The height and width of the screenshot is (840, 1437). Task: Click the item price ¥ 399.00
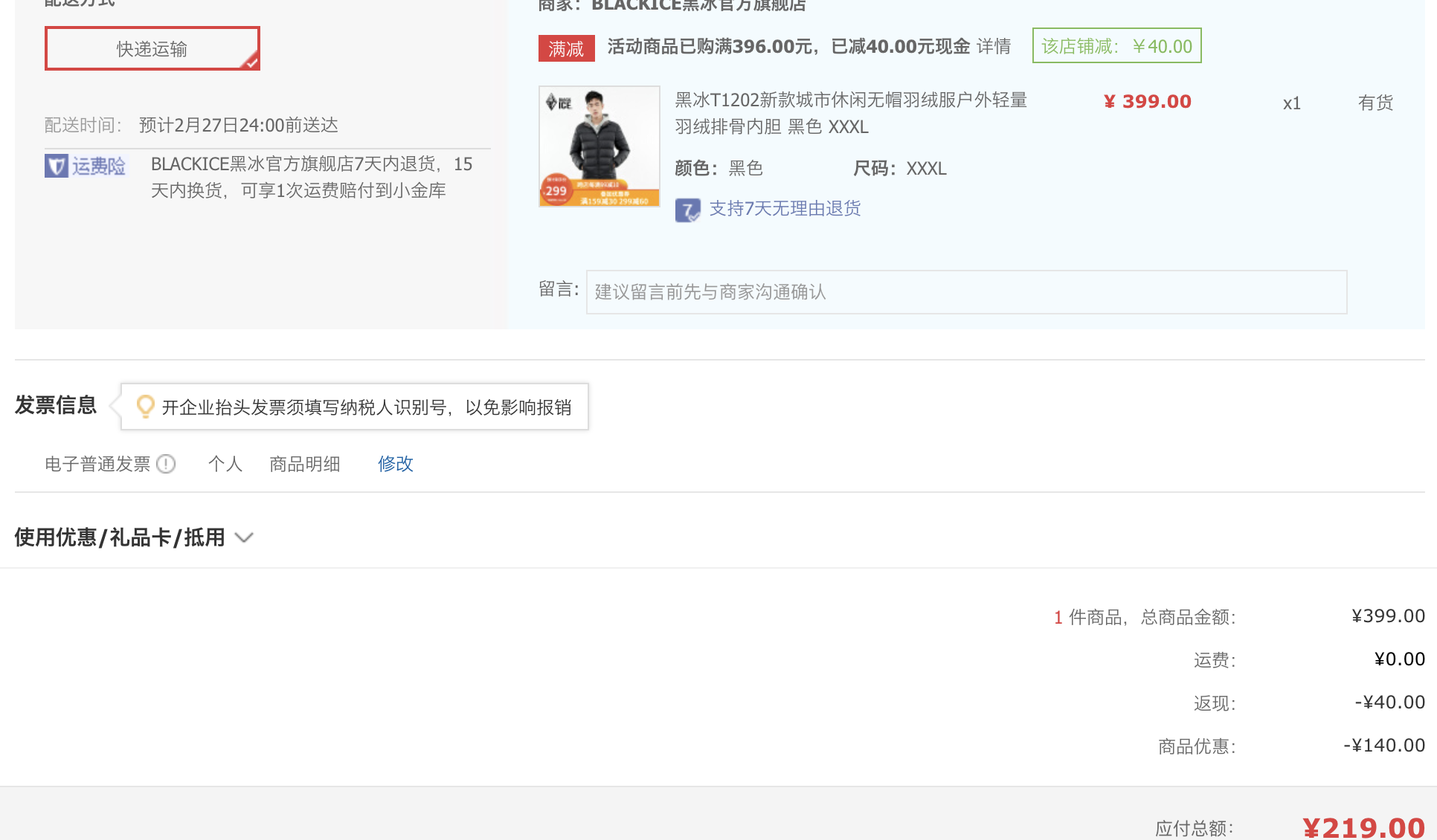click(1148, 102)
